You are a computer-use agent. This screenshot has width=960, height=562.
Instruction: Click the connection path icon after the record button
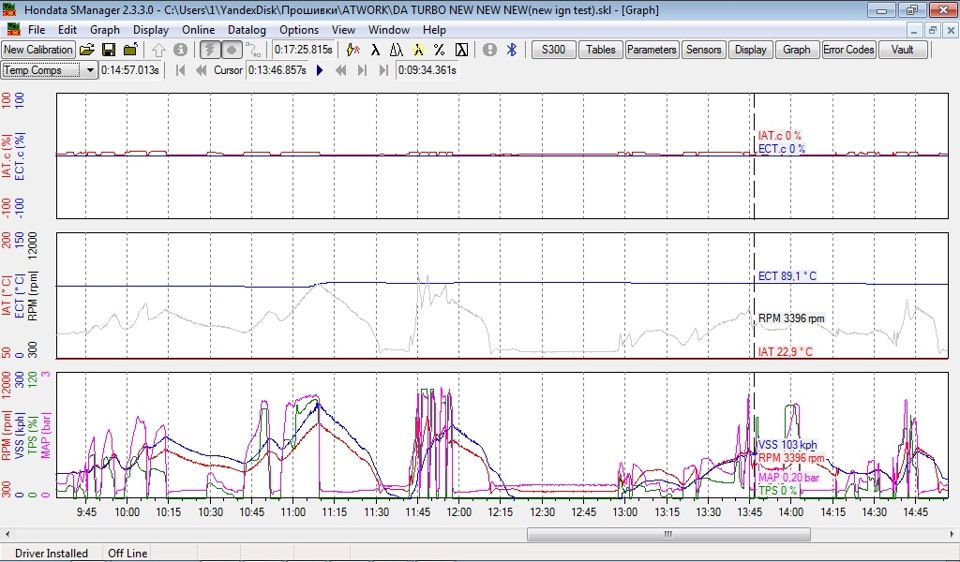(x=253, y=50)
